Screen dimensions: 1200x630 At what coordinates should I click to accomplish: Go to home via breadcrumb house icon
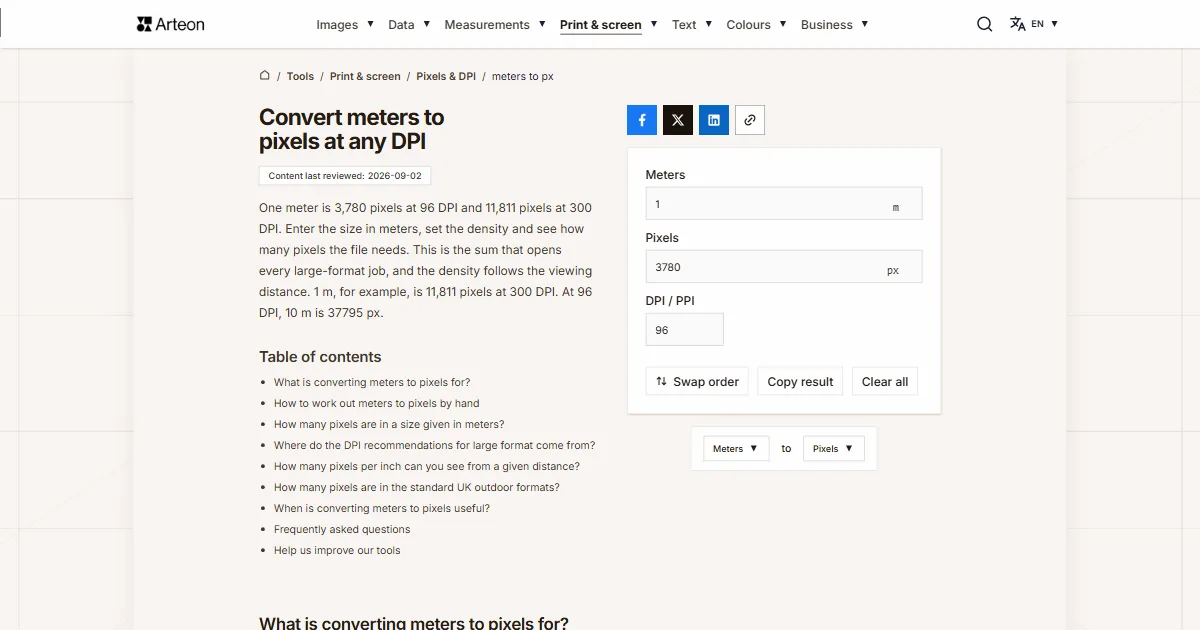[265, 75]
